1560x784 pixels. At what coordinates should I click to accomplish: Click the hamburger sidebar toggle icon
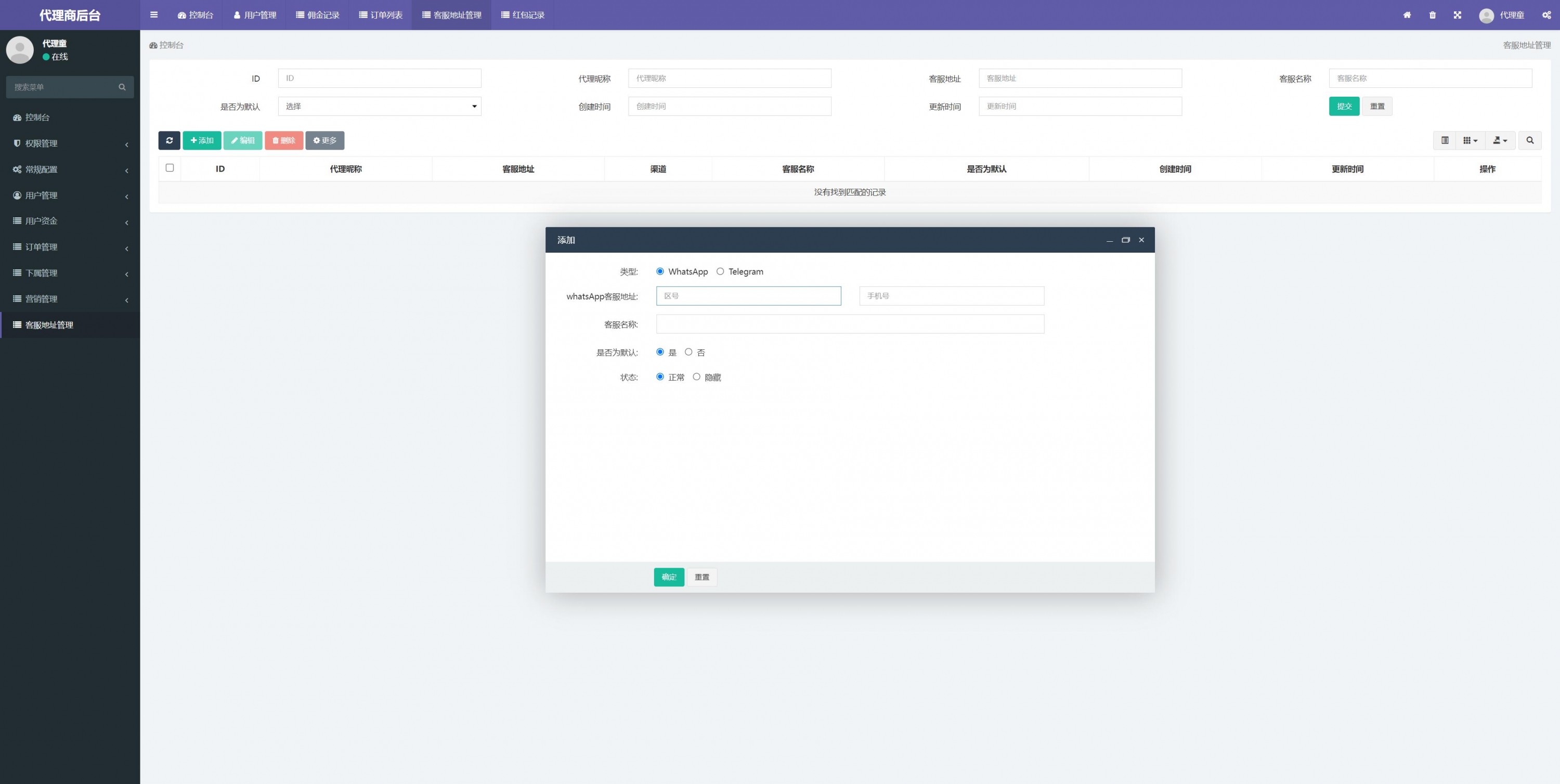point(154,15)
